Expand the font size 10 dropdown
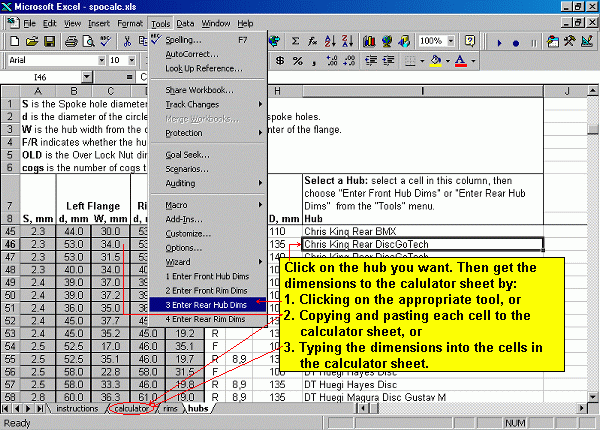Image resolution: width=600 pixels, height=430 pixels. coord(132,60)
